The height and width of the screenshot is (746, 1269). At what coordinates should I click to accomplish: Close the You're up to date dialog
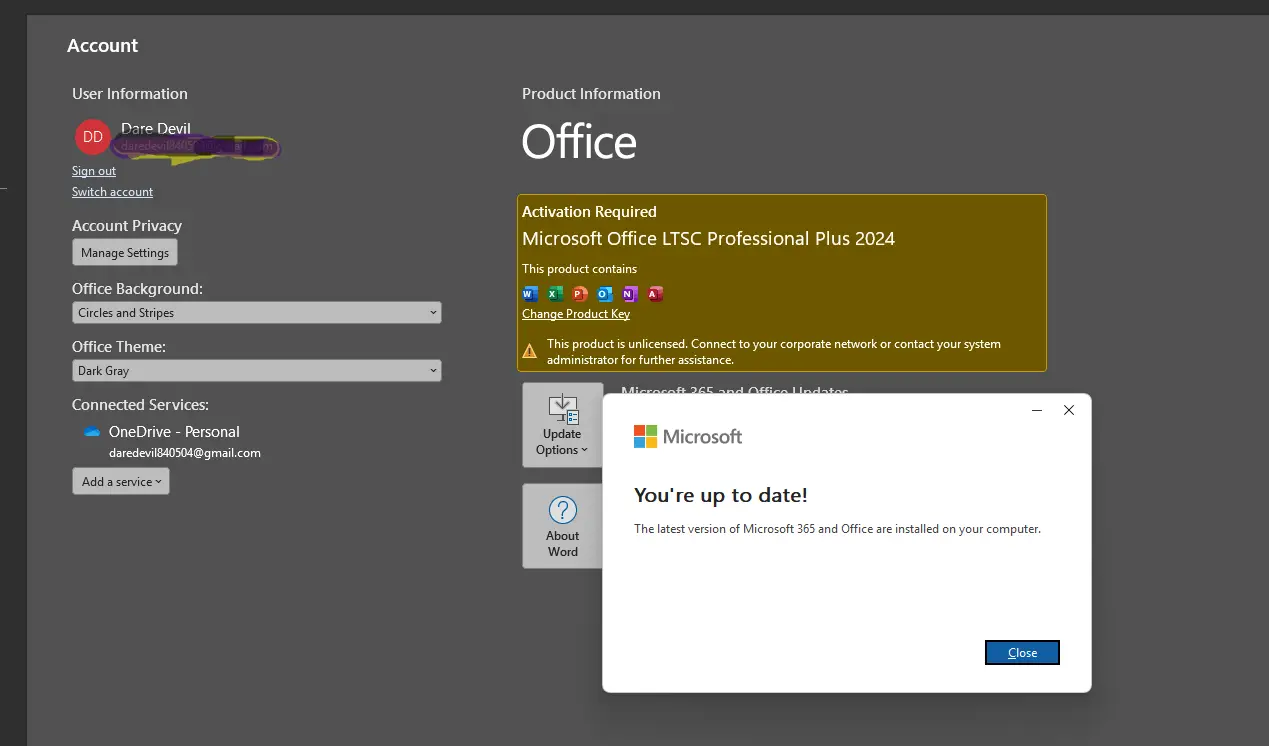tap(1022, 653)
